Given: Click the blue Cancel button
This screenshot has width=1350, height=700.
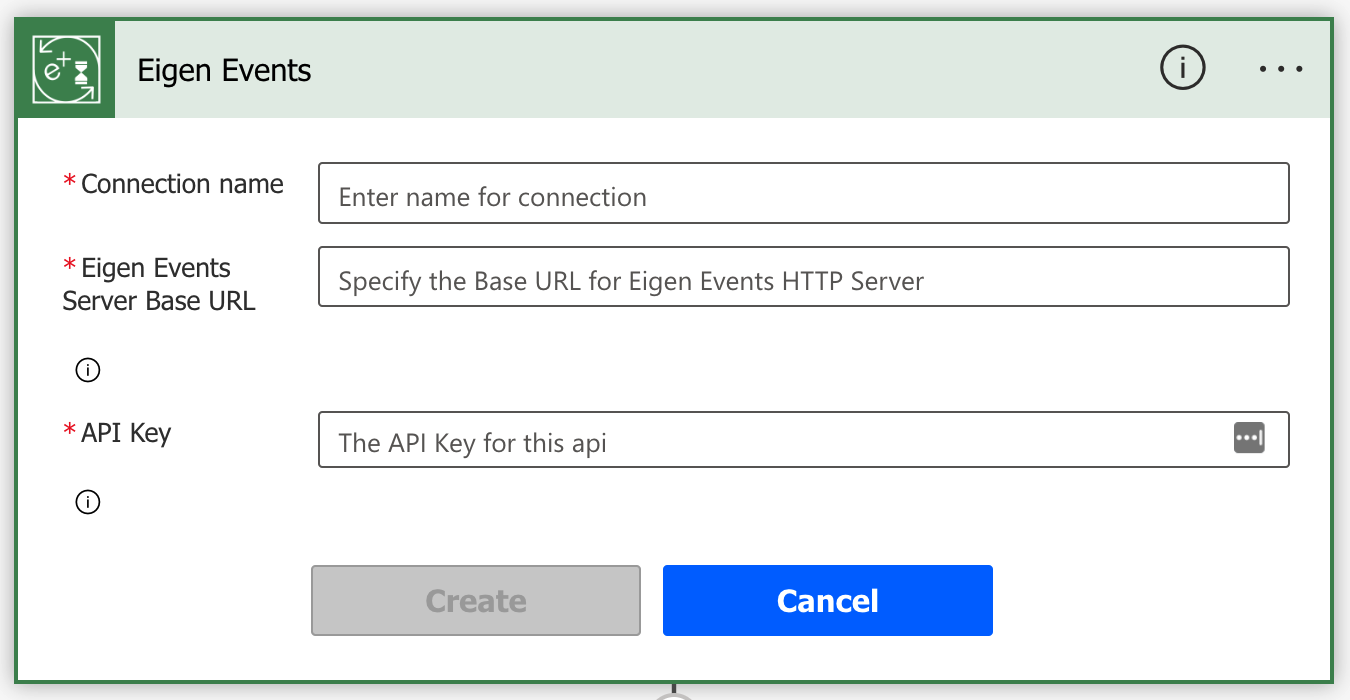Looking at the screenshot, I should coord(828,600).
